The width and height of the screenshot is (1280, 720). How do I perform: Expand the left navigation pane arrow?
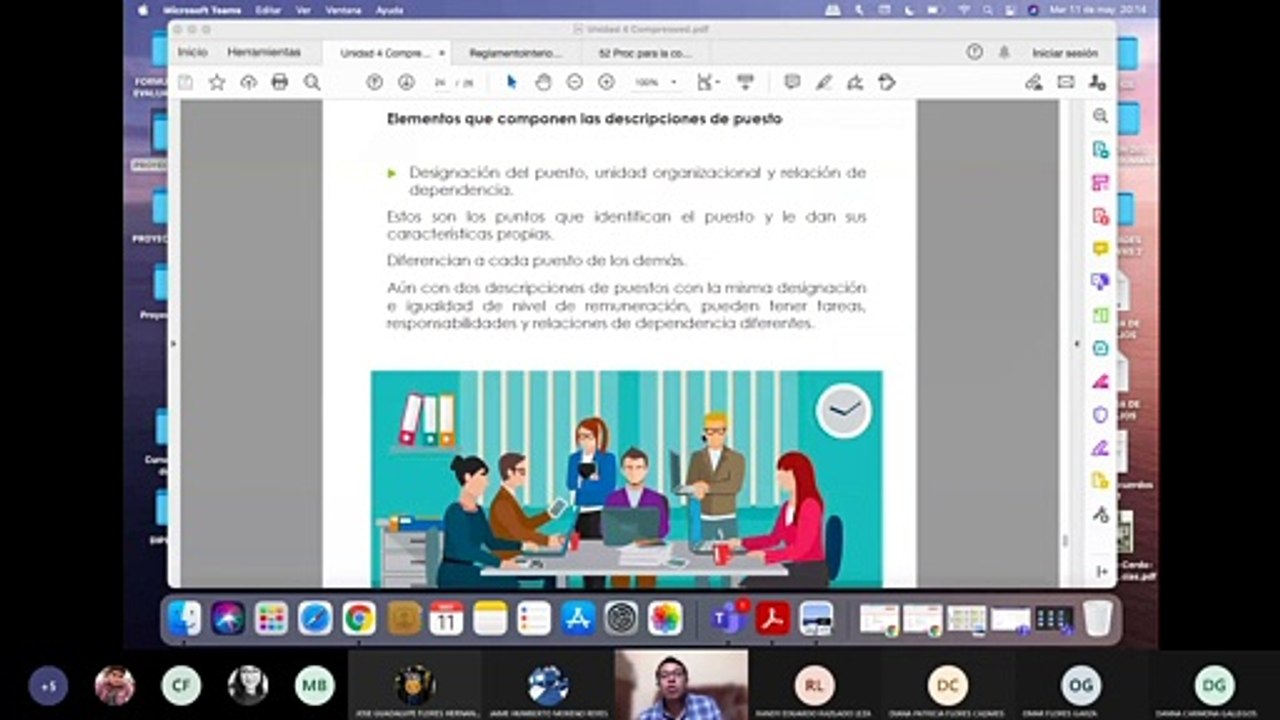tap(173, 343)
